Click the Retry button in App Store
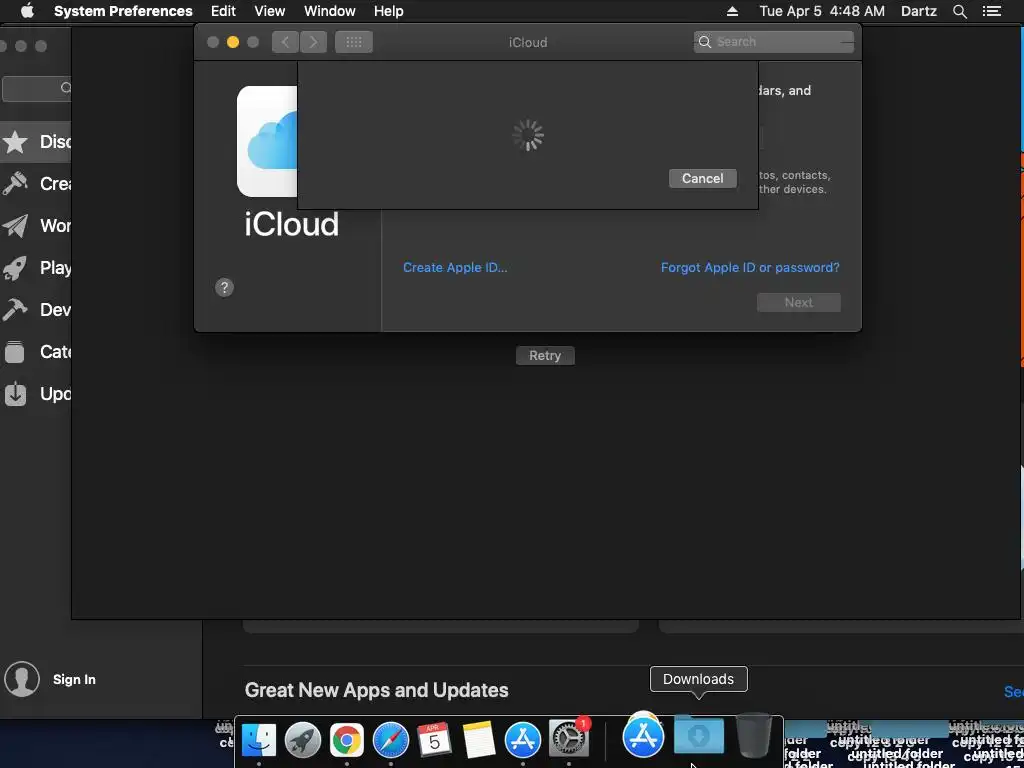1024x768 pixels. [x=545, y=355]
